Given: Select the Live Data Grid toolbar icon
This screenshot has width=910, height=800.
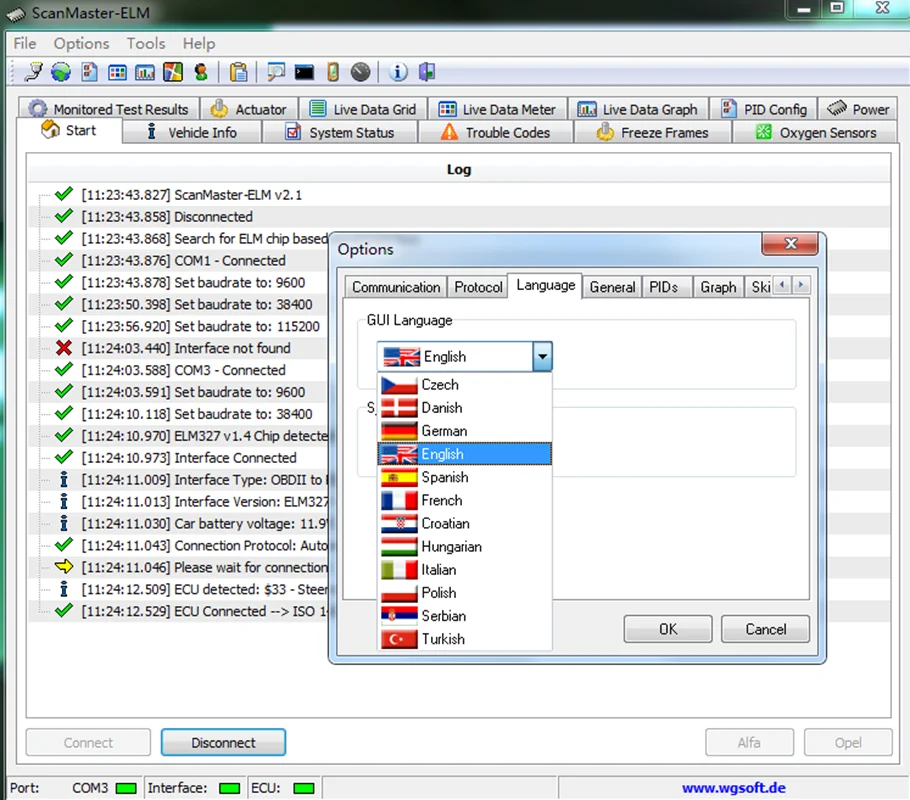Looking at the screenshot, I should (x=117, y=71).
